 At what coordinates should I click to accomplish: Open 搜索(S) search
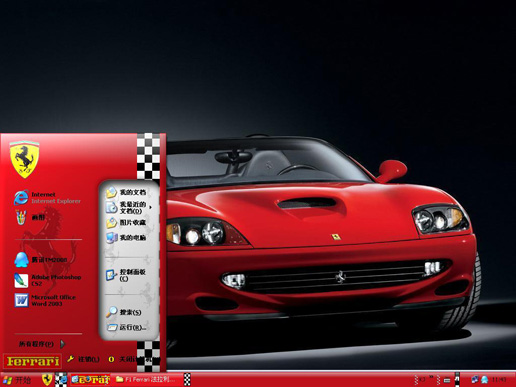125,312
